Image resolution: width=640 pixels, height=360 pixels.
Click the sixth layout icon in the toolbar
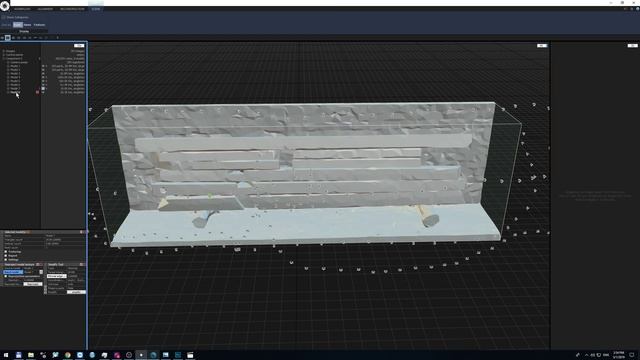pos(30,38)
